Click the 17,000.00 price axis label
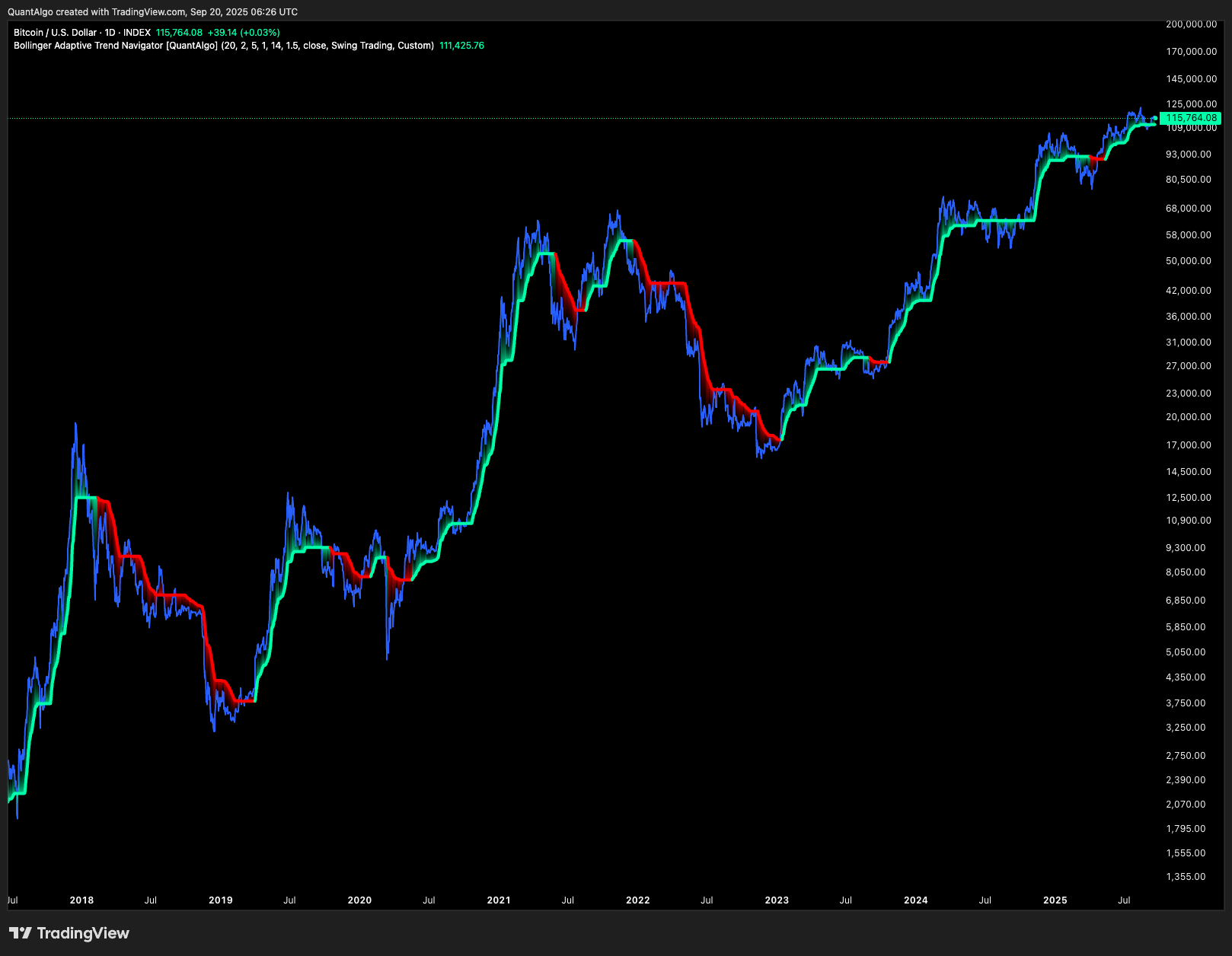This screenshot has height=956, width=1232. 1189,445
